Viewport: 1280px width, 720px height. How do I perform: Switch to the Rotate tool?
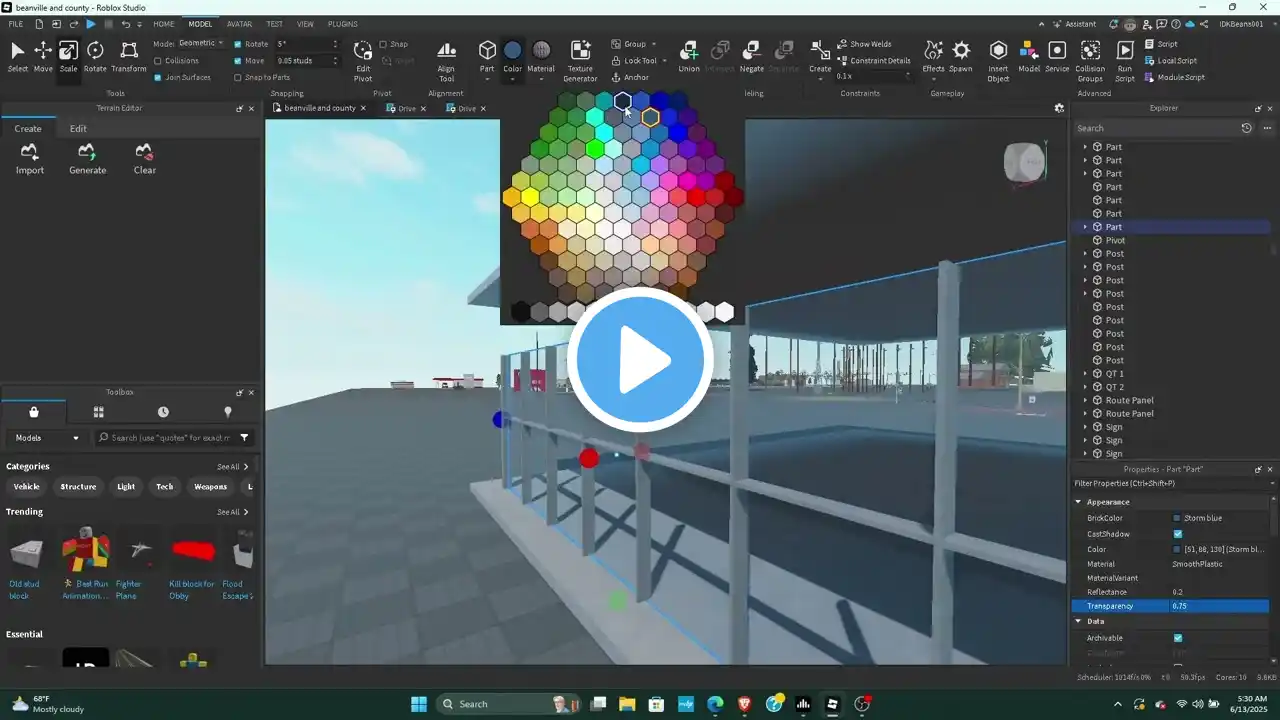(x=95, y=57)
